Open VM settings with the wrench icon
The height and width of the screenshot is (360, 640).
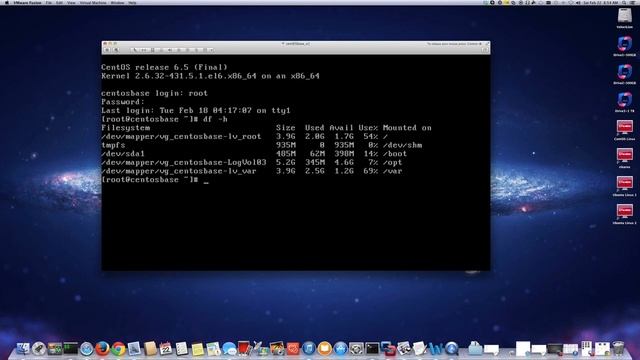pos(134,50)
